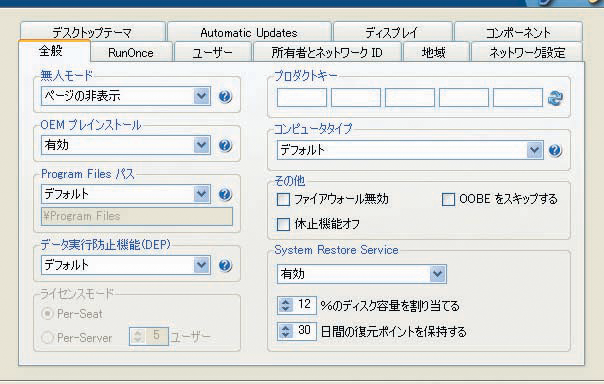Click the third product key field
The image size is (604, 384).
(x=410, y=97)
